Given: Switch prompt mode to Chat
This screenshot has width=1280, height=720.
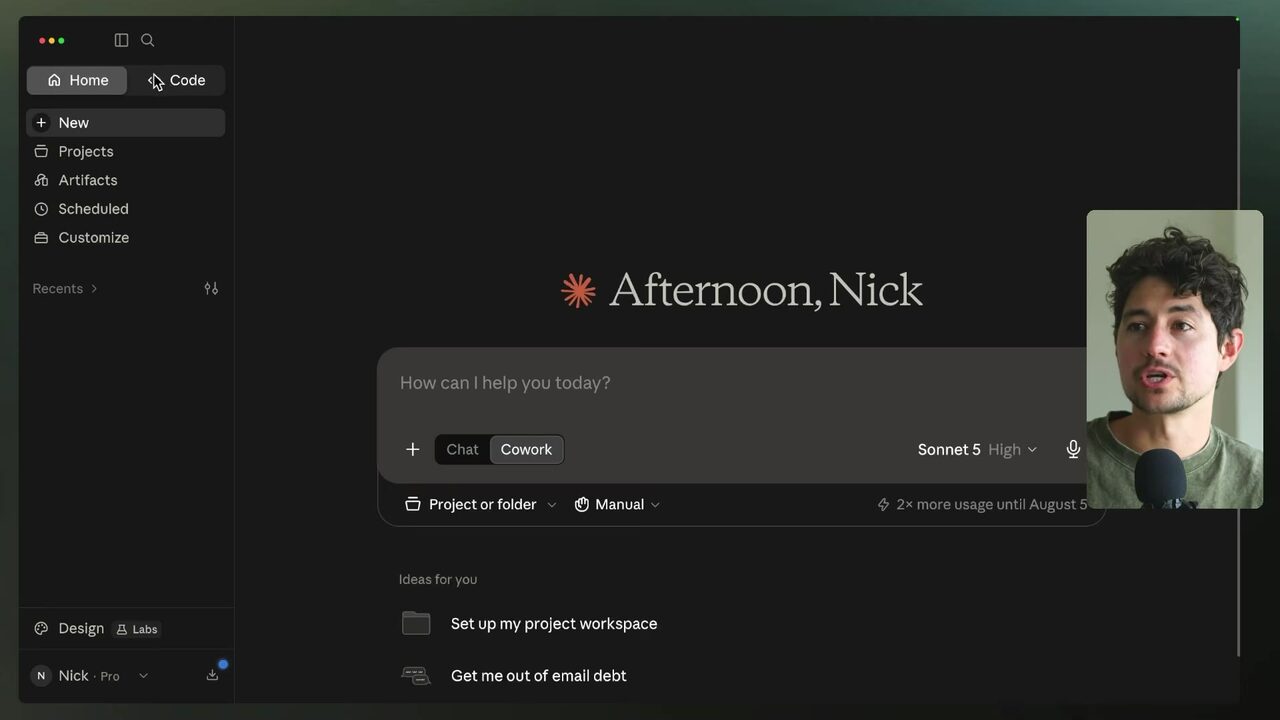Looking at the screenshot, I should pyautogui.click(x=462, y=450).
